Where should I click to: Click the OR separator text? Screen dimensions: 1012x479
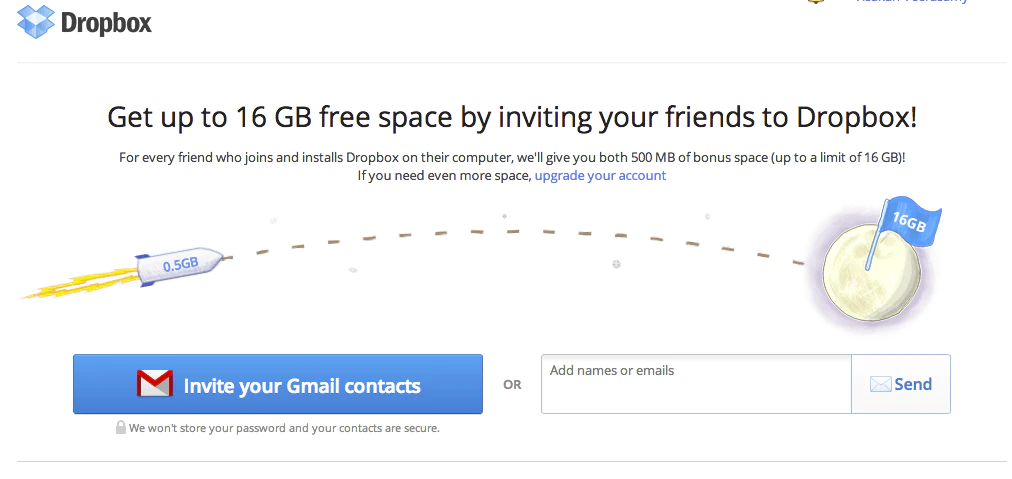(x=512, y=385)
